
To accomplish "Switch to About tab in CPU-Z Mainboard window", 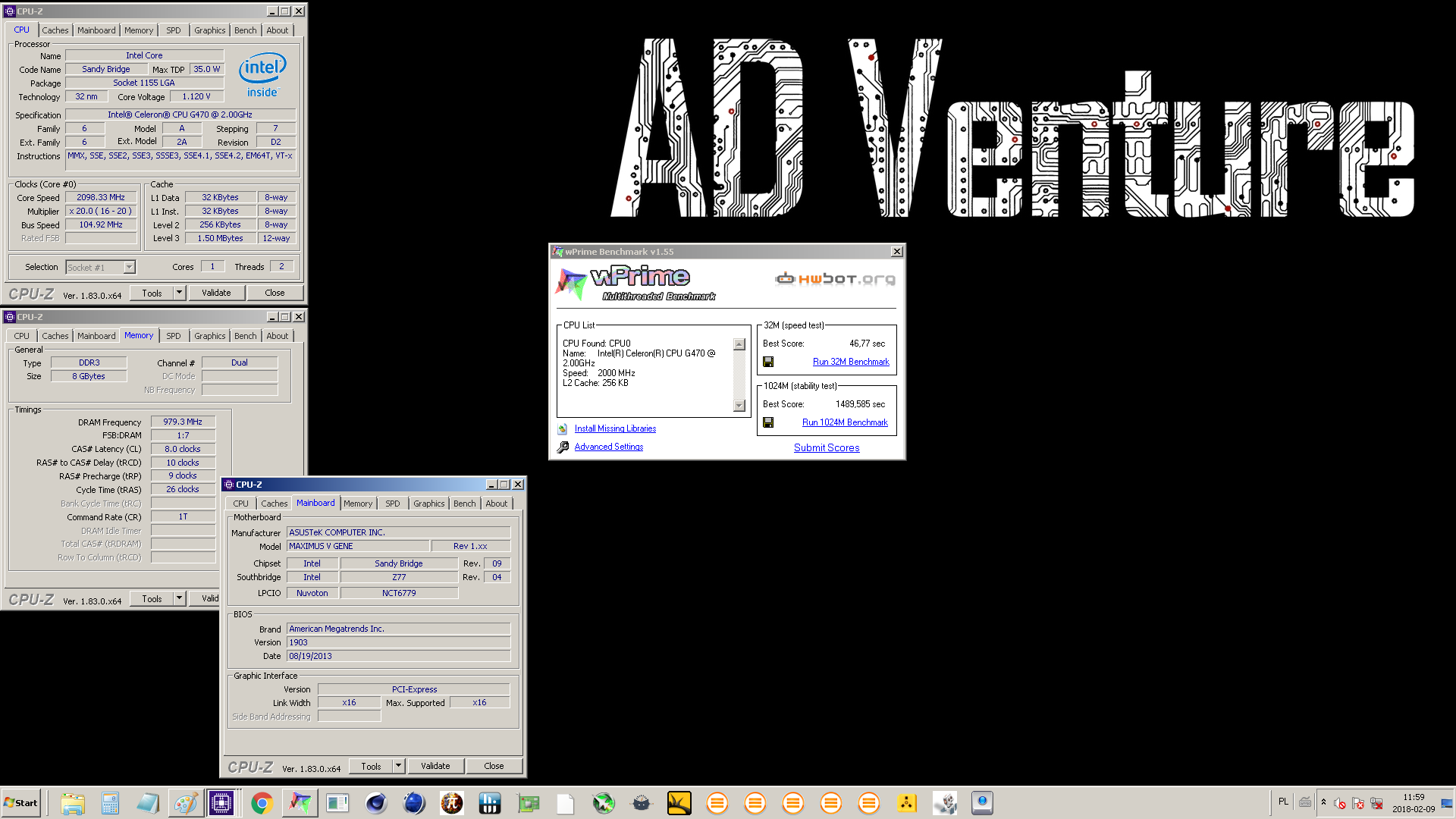I will pos(497,504).
